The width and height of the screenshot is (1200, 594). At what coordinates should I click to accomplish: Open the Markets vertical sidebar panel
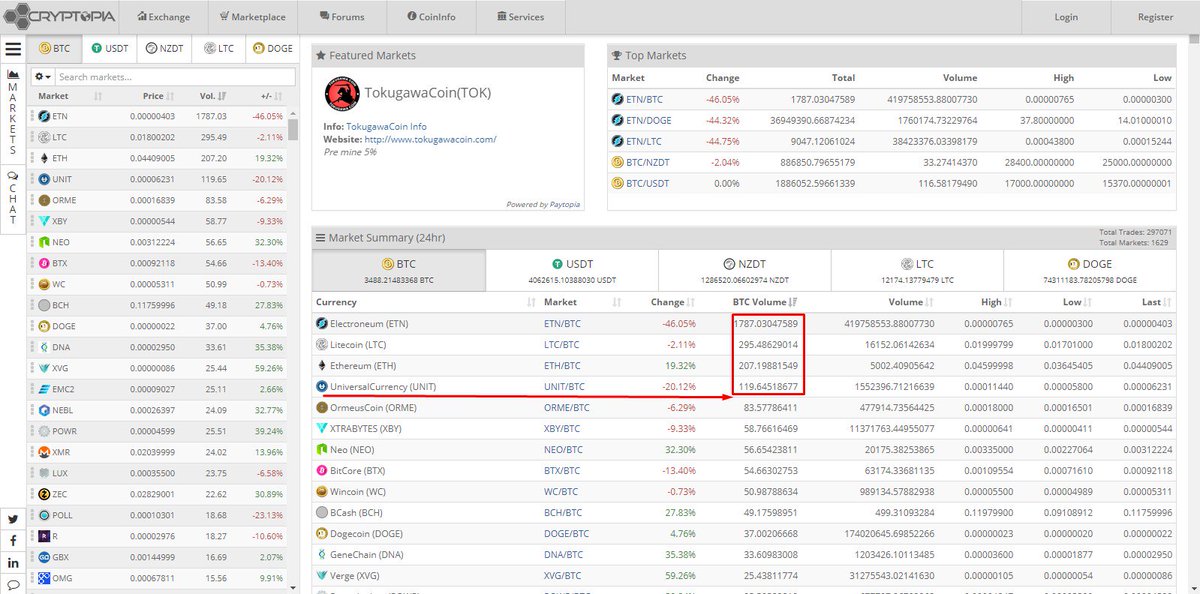pos(13,111)
